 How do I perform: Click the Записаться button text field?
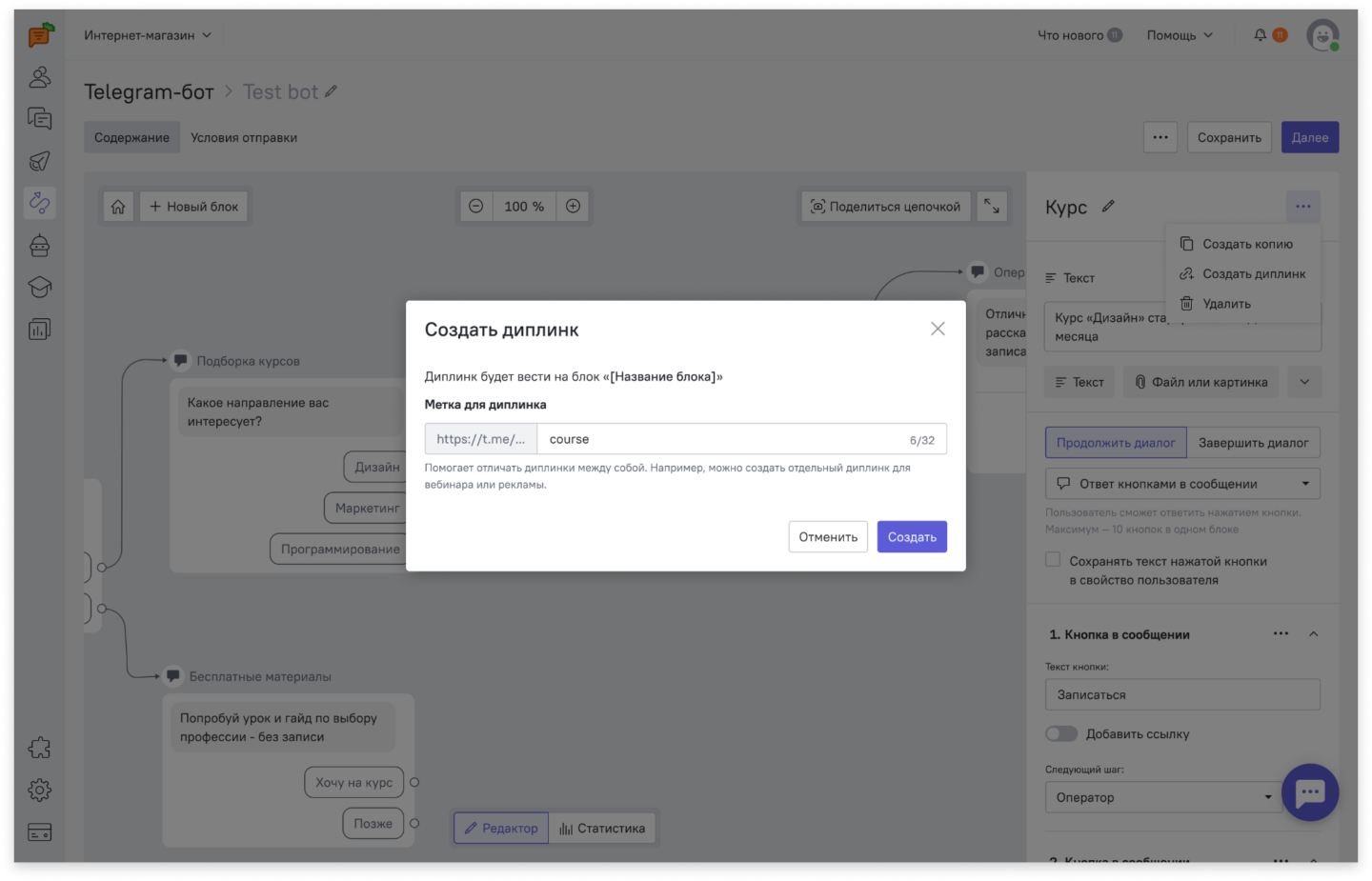[1182, 694]
